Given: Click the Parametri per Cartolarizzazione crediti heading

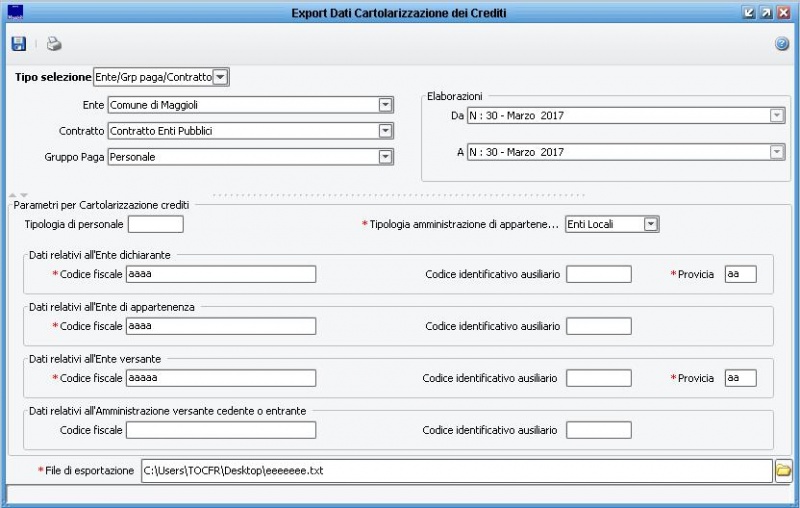Looking at the screenshot, I should click(x=101, y=205).
